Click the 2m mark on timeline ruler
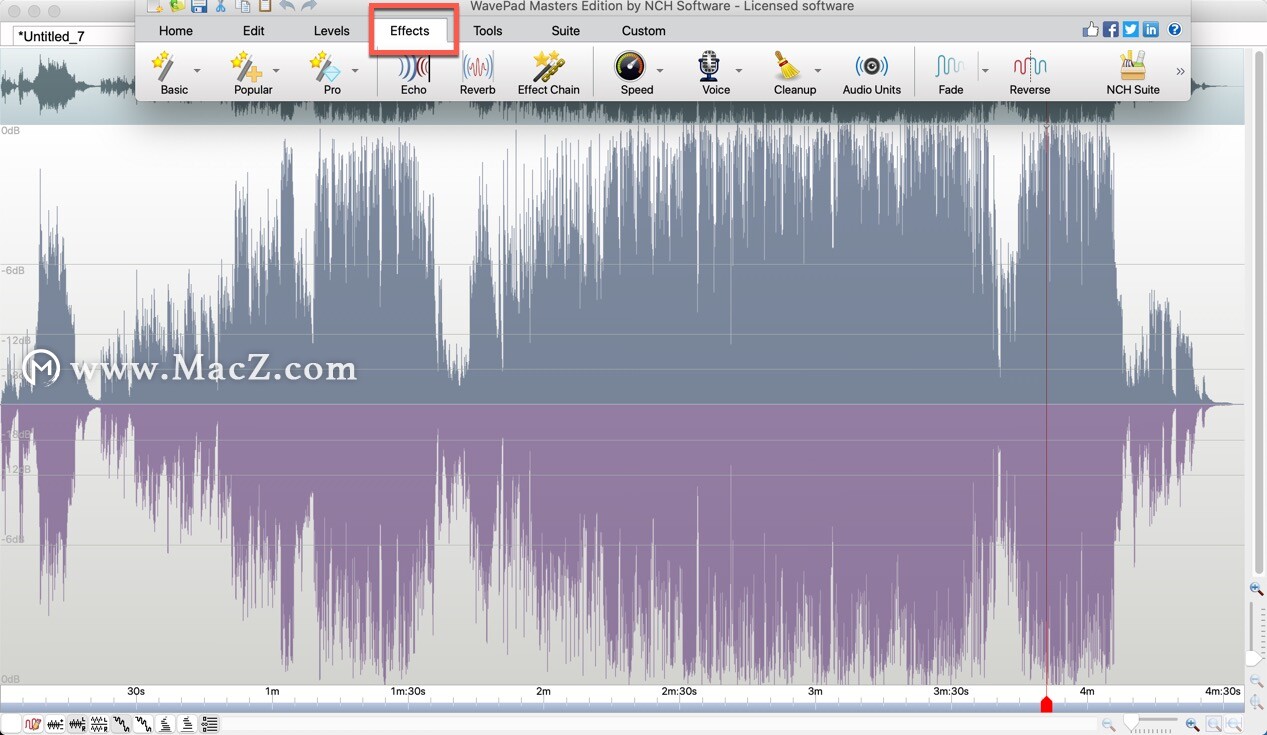Viewport: 1267px width, 735px height. [543, 691]
